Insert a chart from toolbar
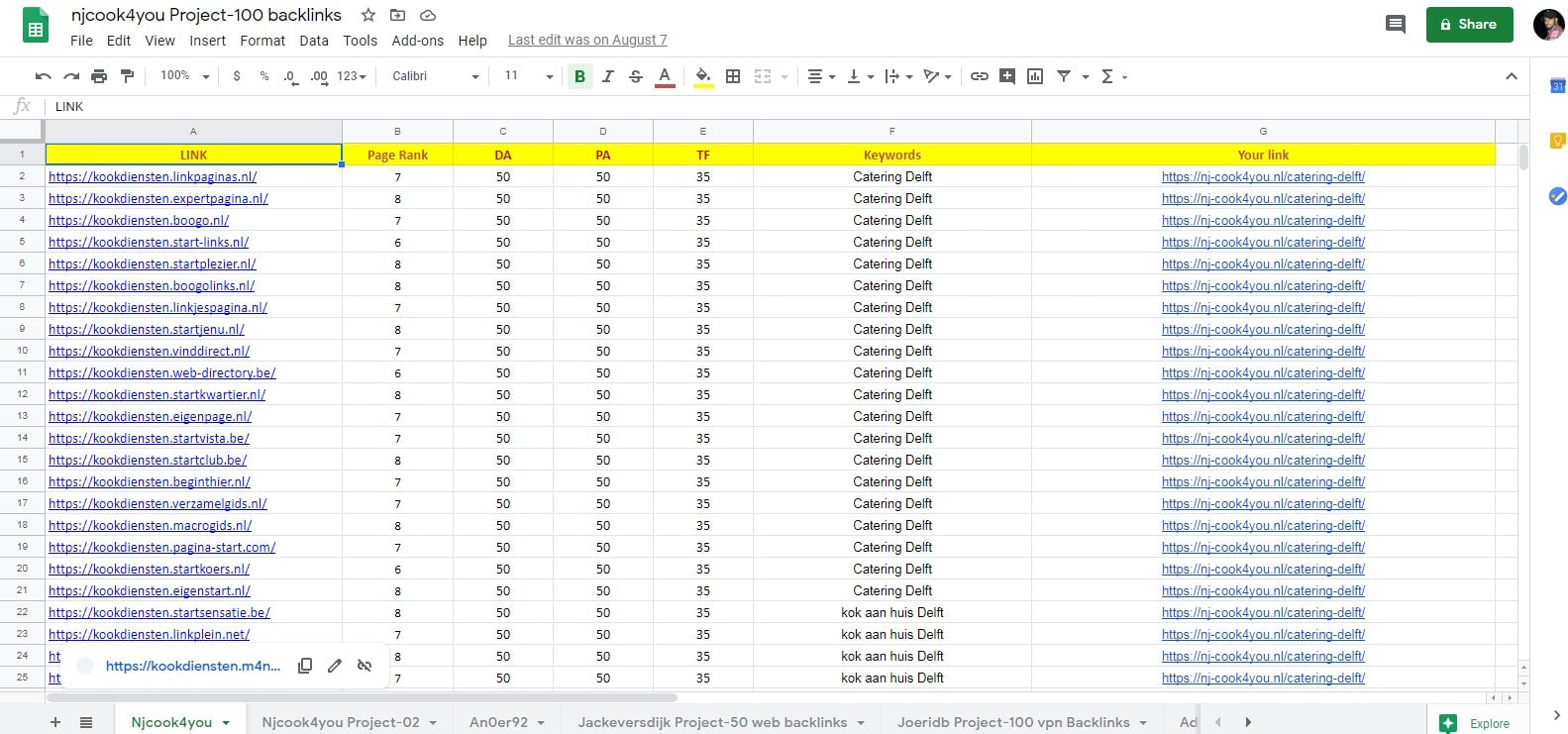Screen dimensions: 1568x734 pyautogui.click(x=1035, y=76)
